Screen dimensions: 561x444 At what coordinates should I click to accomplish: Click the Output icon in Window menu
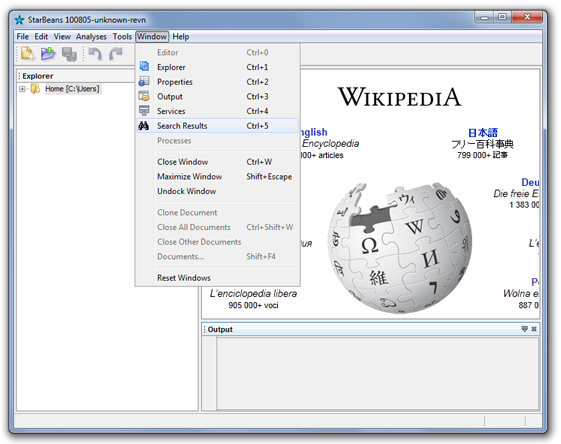(144, 96)
